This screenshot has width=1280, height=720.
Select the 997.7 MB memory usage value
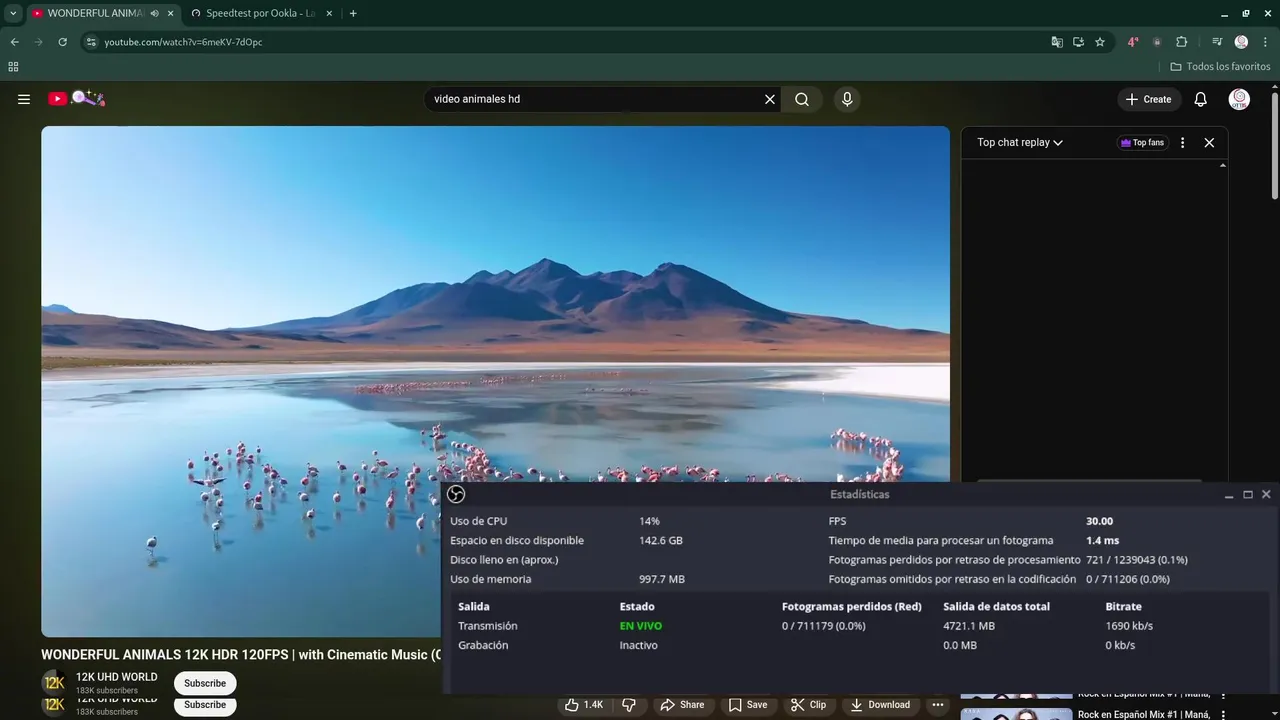click(x=662, y=579)
